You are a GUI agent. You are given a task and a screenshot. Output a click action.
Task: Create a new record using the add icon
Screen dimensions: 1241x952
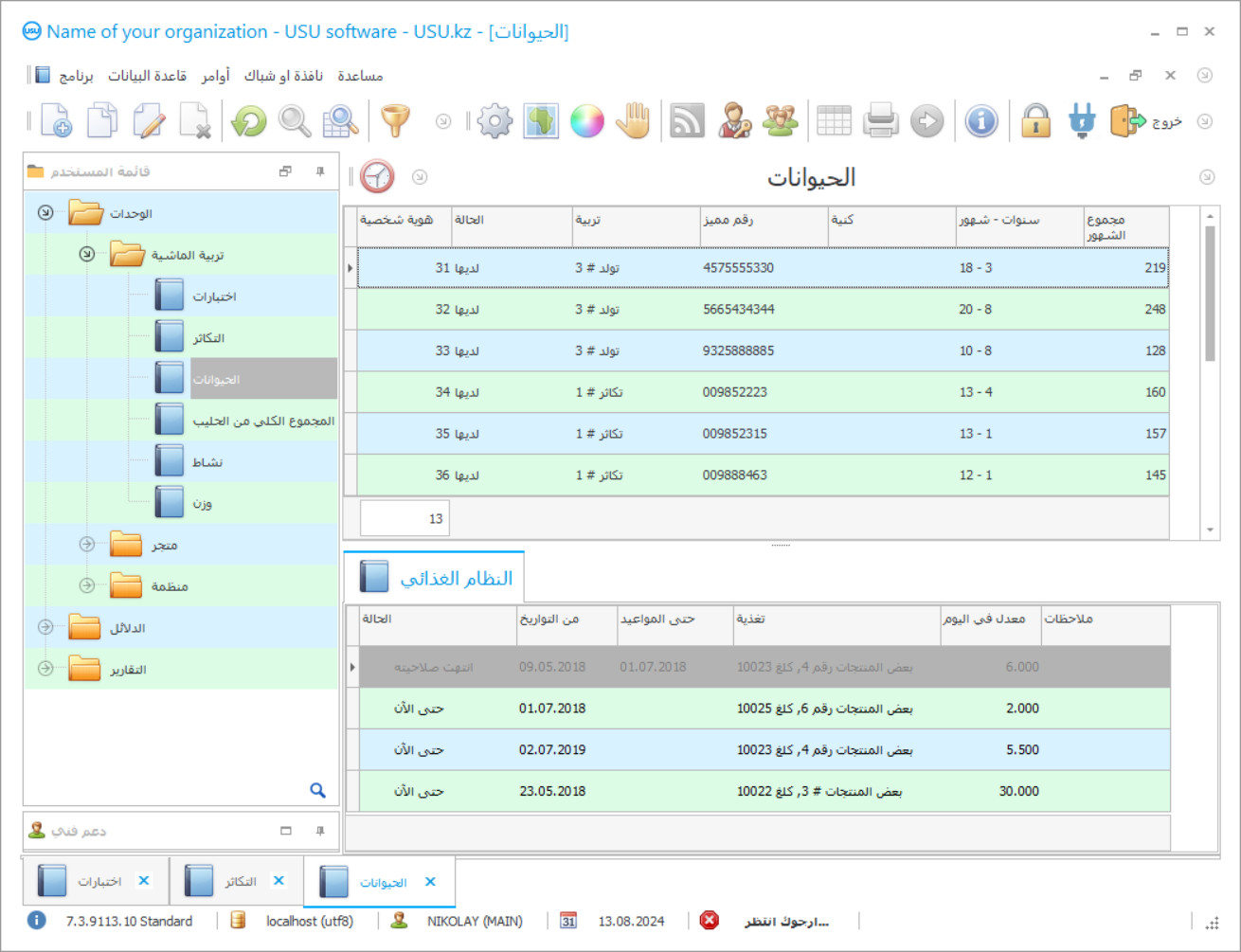[x=55, y=121]
